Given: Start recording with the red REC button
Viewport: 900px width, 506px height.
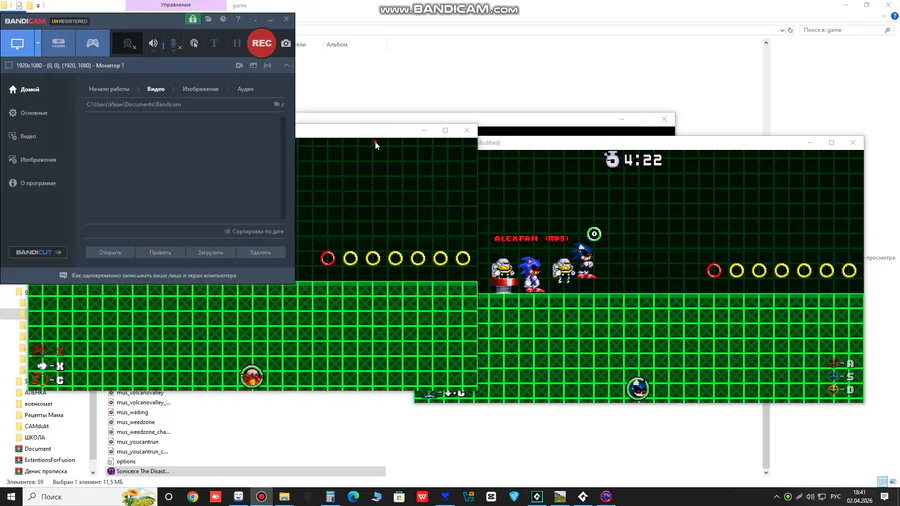Looking at the screenshot, I should coord(262,44).
